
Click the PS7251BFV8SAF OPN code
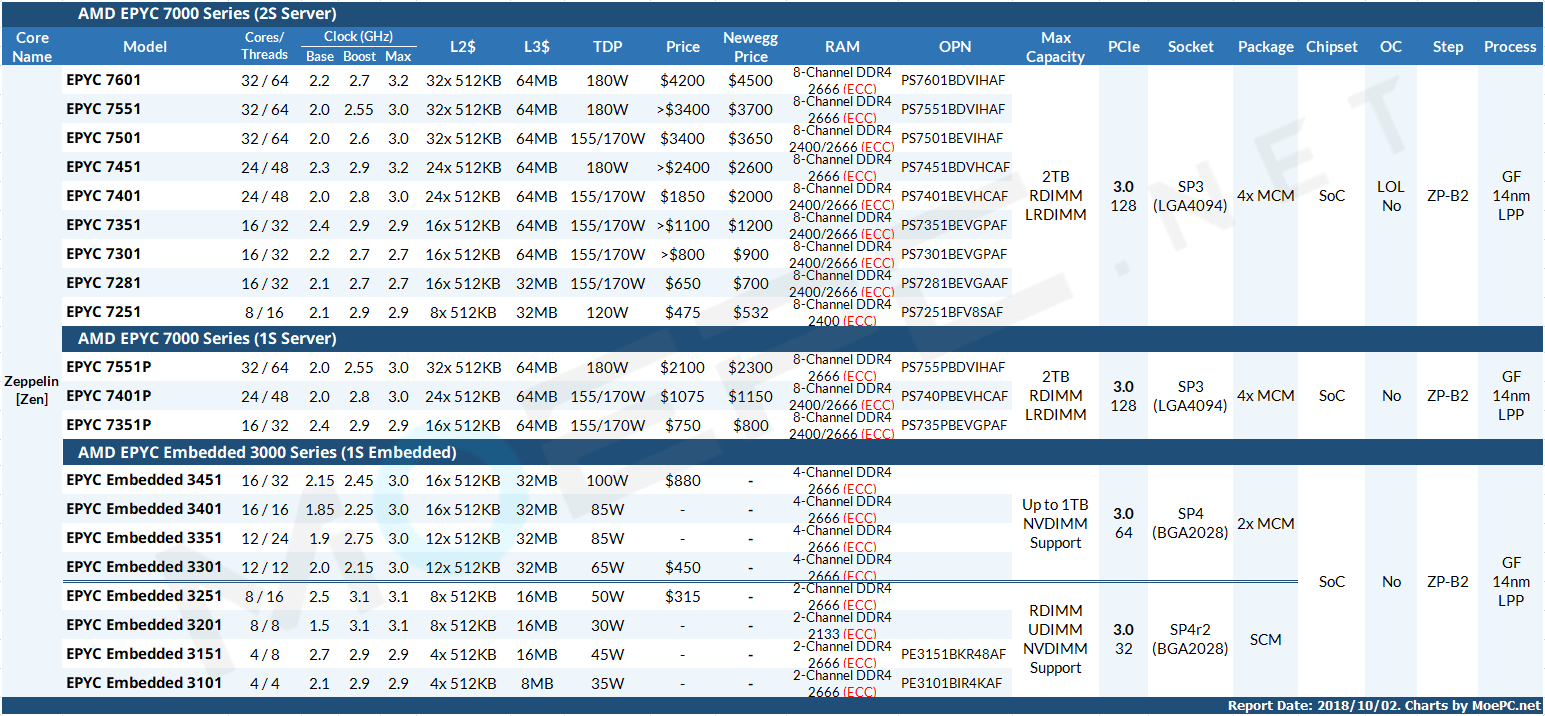[952, 313]
